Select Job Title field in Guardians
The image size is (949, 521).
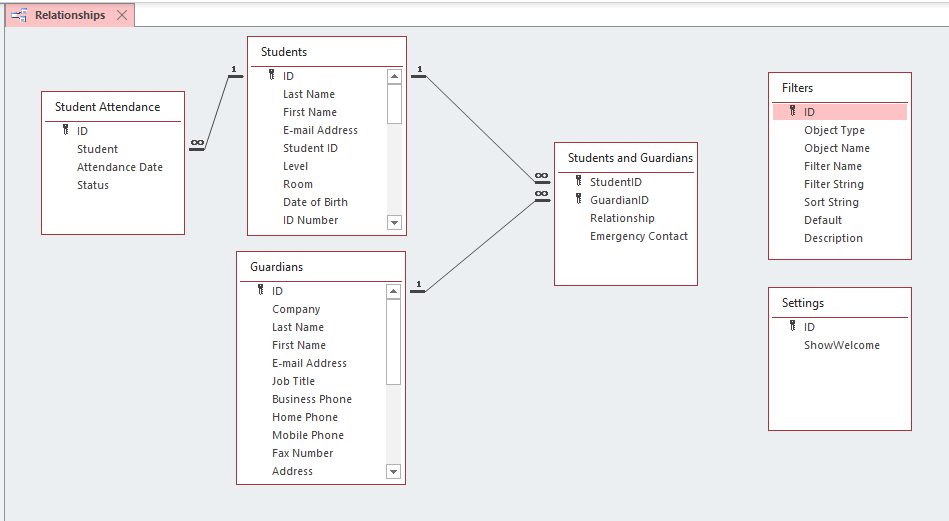coord(294,382)
